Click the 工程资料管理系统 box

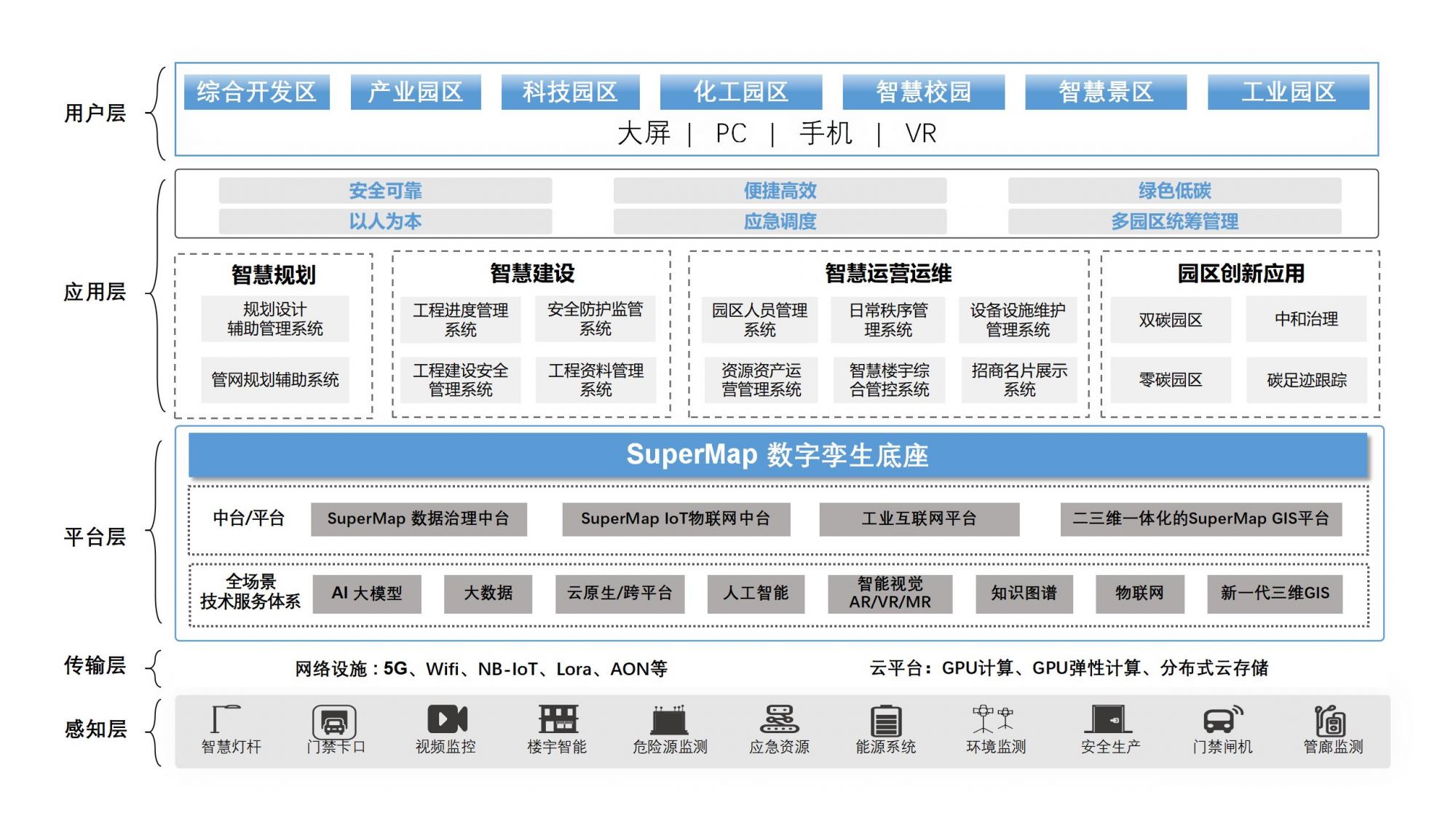[x=596, y=380]
